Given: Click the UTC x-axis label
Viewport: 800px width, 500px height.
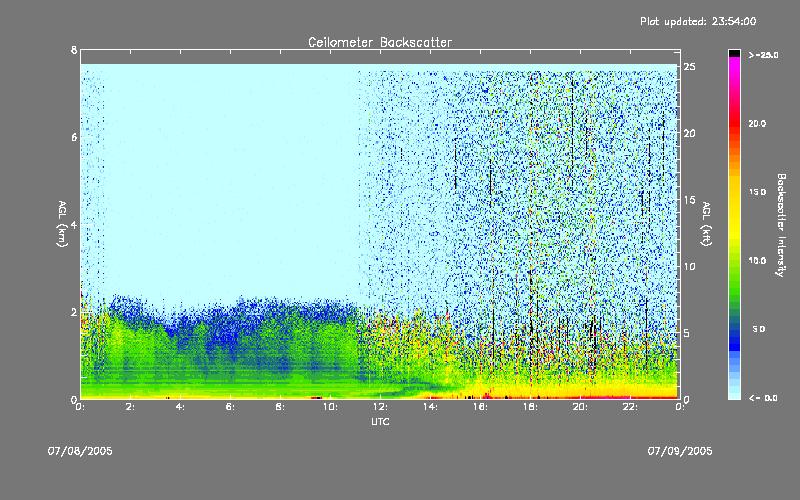Looking at the screenshot, I should (x=380, y=421).
